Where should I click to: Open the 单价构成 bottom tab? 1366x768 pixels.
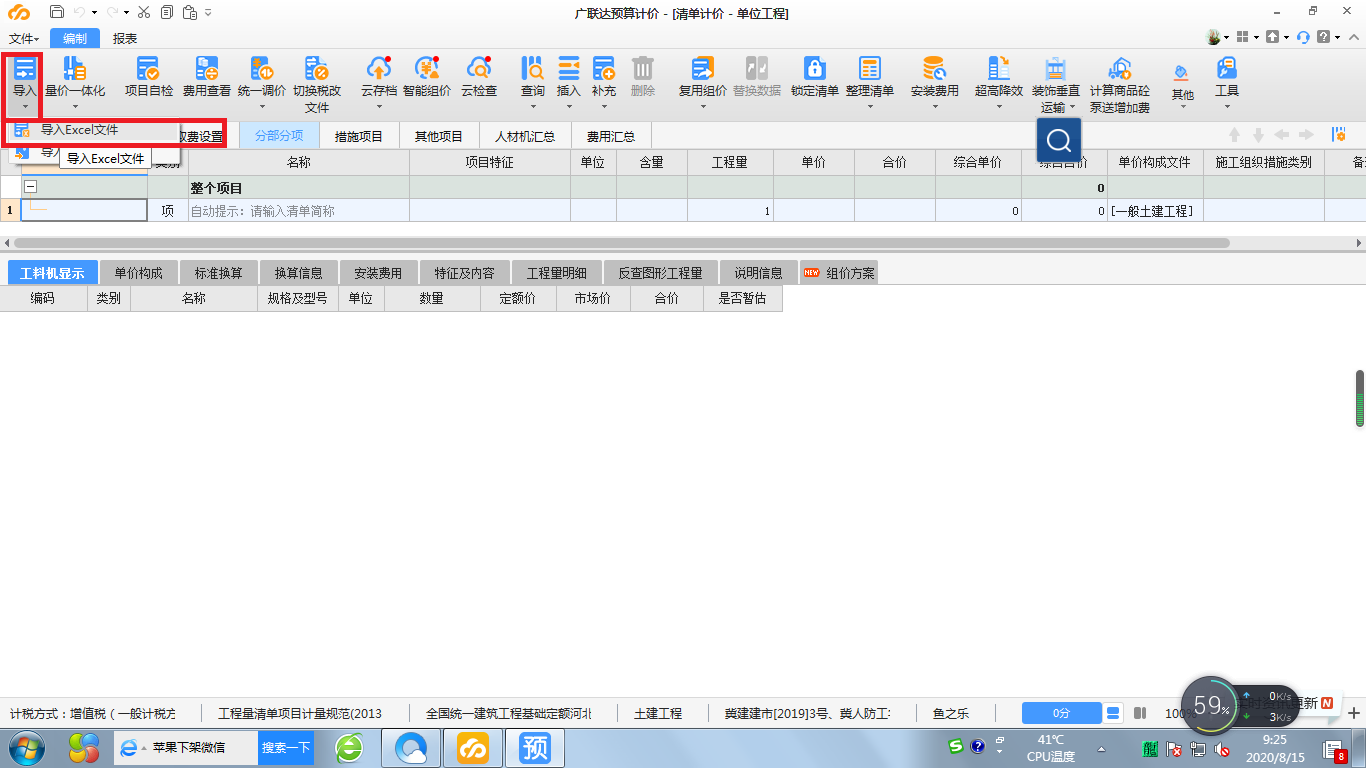tap(139, 272)
